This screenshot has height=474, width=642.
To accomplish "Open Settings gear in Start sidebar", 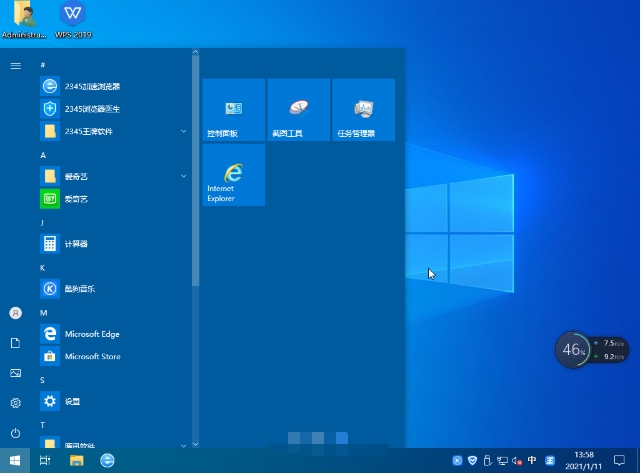I will tap(15, 403).
